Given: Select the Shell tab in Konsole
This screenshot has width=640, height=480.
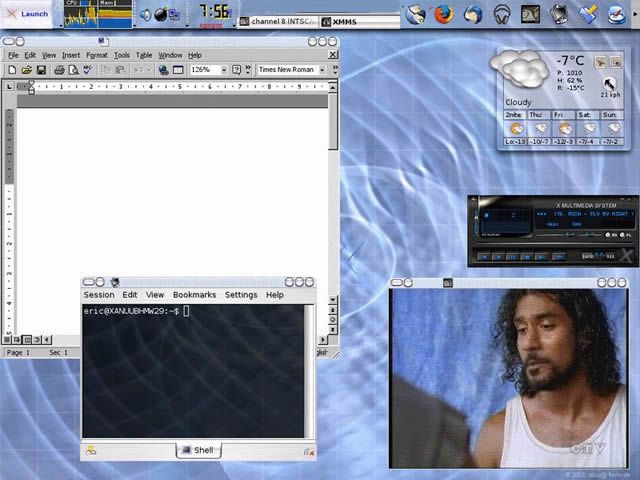Looking at the screenshot, I should pos(198,451).
